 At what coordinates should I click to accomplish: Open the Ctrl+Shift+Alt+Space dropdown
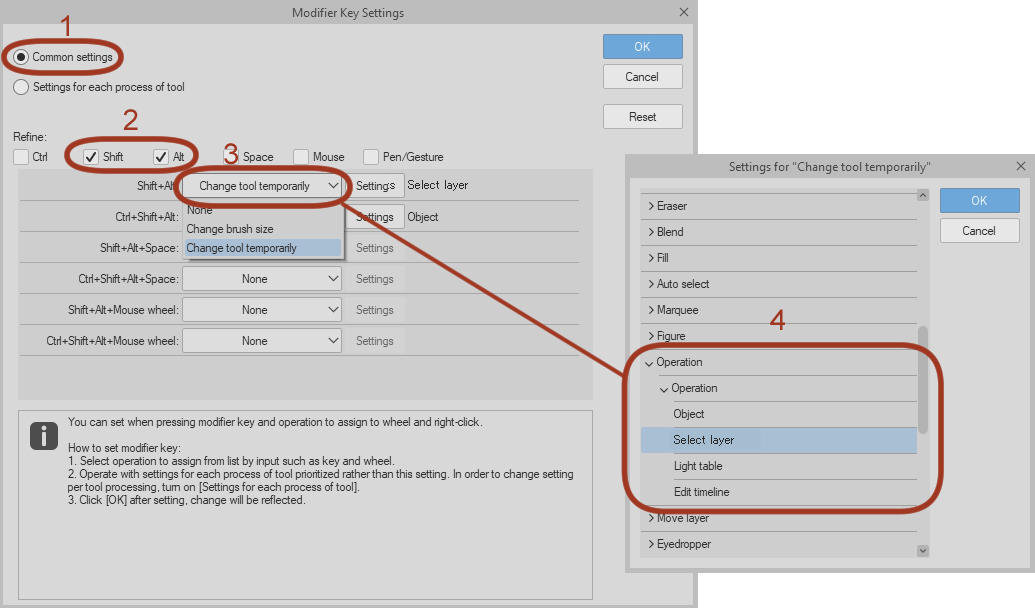pos(264,279)
